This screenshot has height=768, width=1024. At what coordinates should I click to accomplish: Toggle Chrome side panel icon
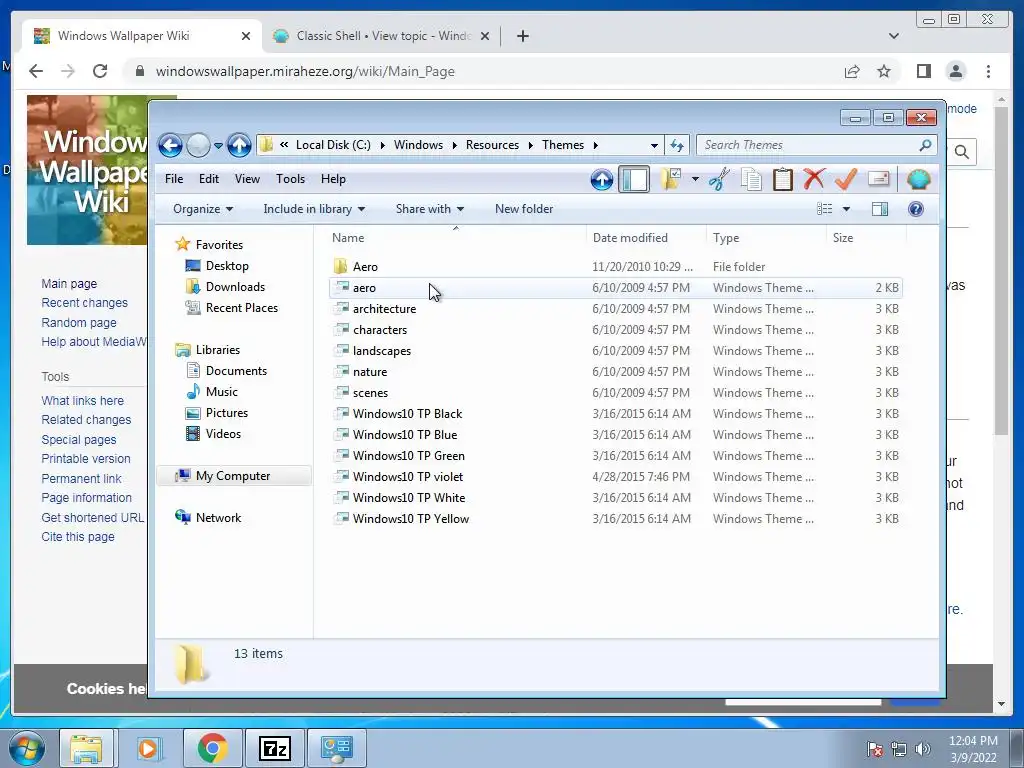[x=923, y=71]
